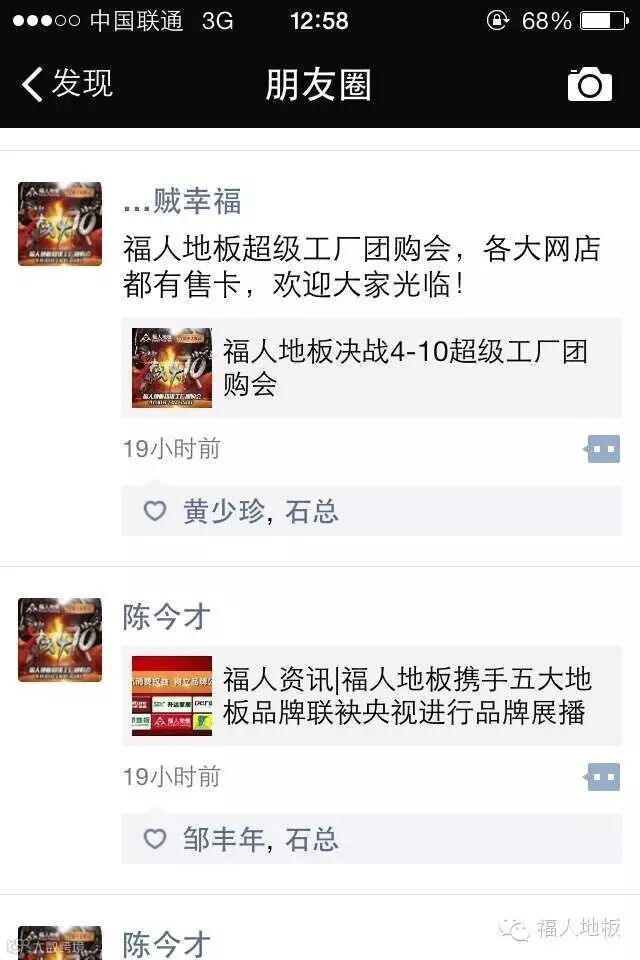This screenshot has height=960, width=640.
Task: Open the profile name …贼幸福
Action: 182,201
